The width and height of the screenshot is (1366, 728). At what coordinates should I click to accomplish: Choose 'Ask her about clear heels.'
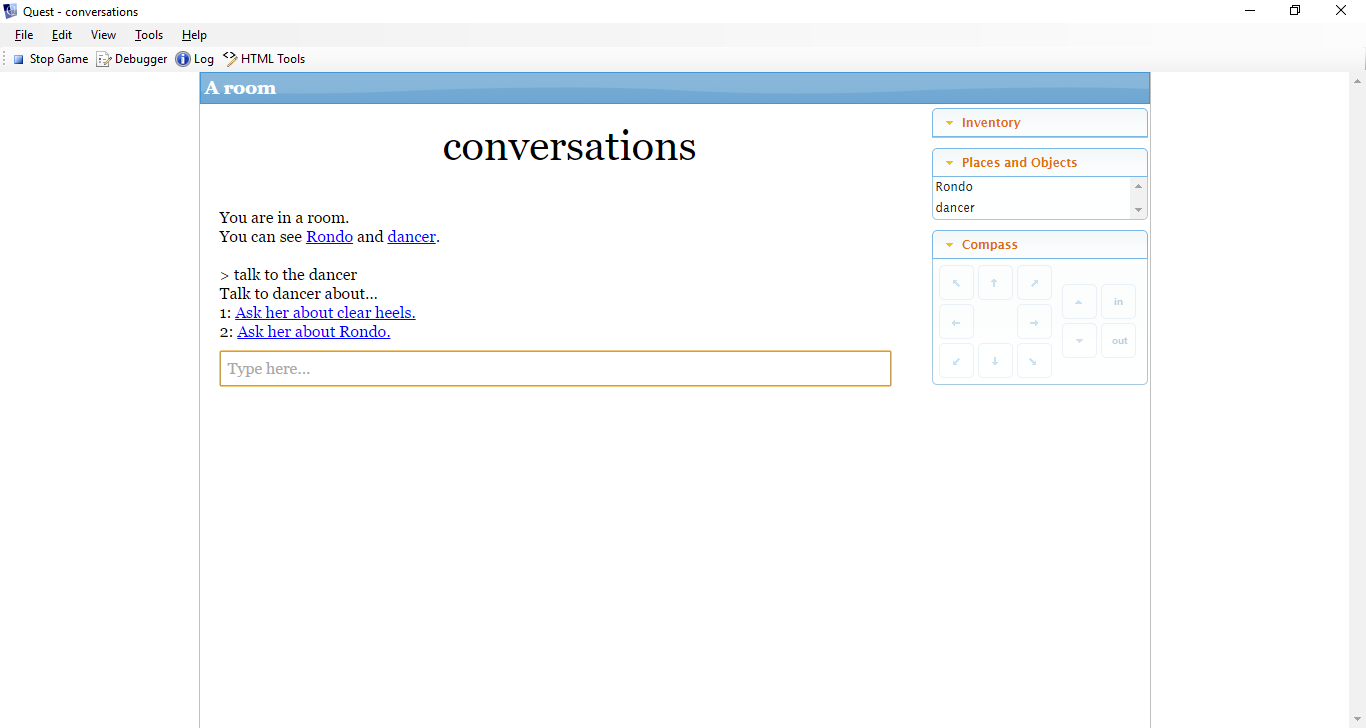(x=325, y=313)
